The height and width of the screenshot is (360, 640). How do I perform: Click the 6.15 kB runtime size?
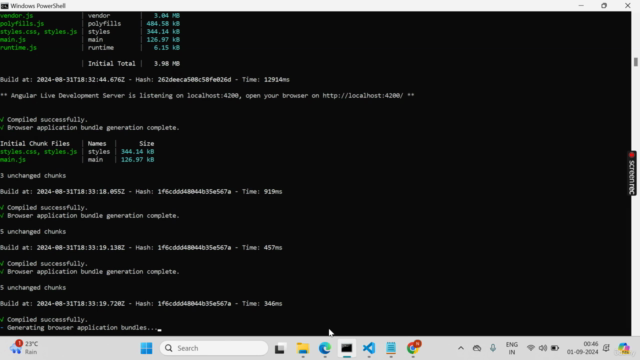point(167,48)
